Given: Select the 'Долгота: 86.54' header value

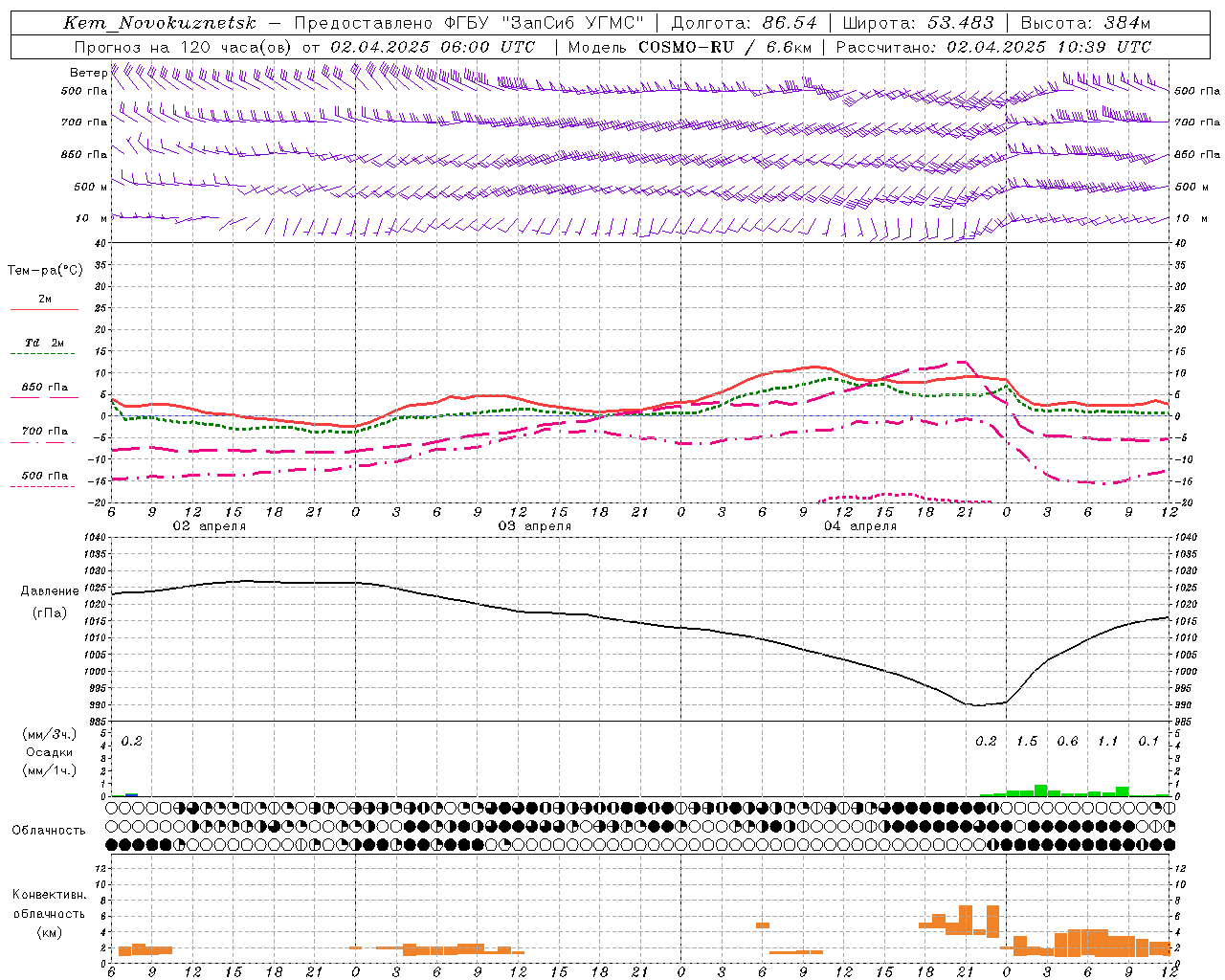Looking at the screenshot, I should click(745, 23).
